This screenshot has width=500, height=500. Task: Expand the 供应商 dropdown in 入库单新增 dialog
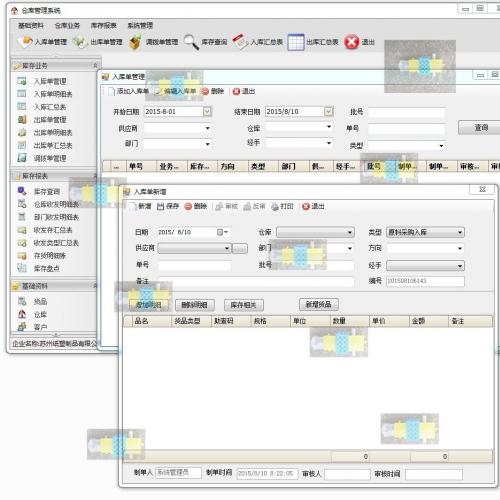227,248
